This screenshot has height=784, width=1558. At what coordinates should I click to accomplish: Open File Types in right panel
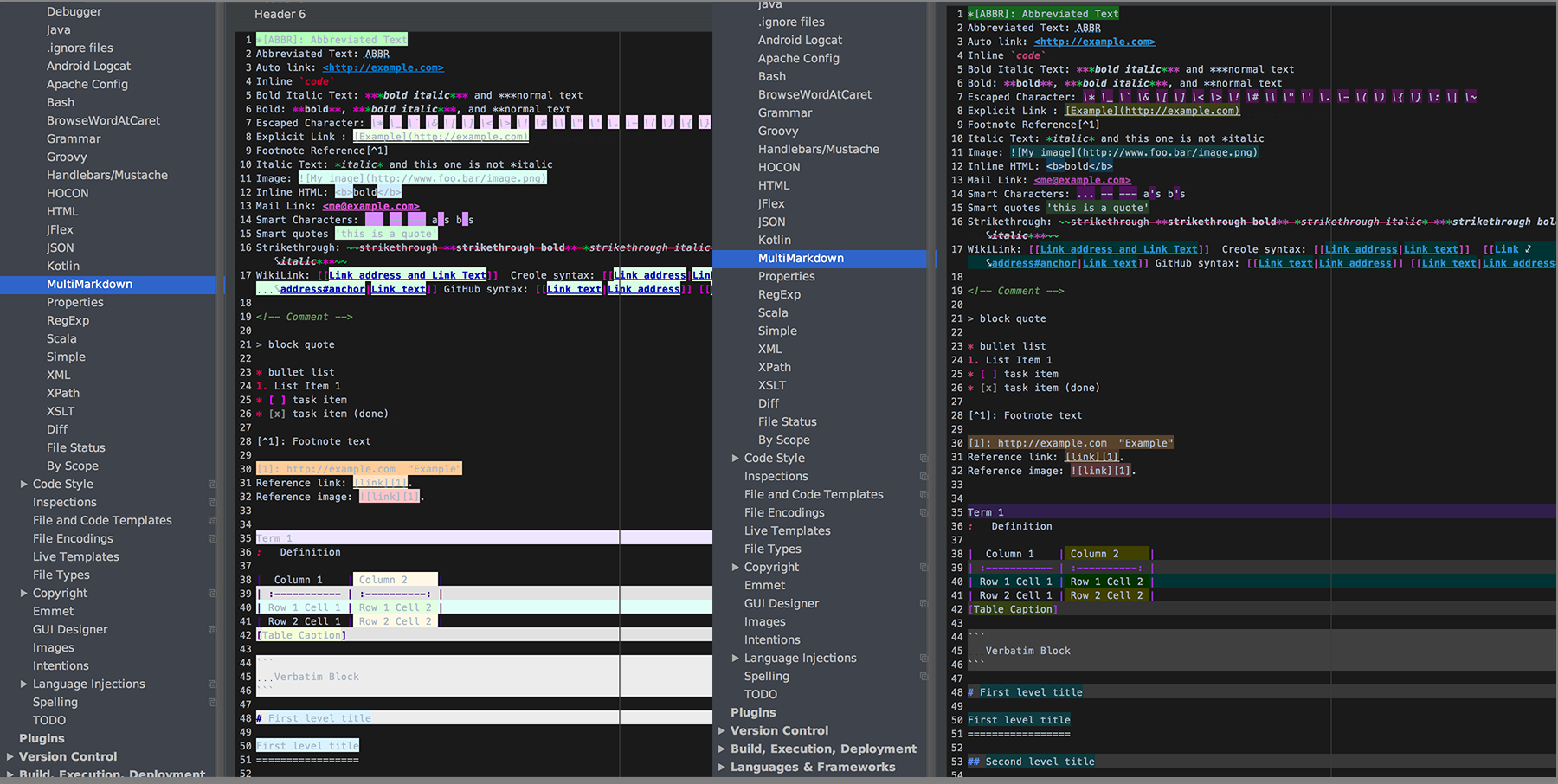point(772,549)
